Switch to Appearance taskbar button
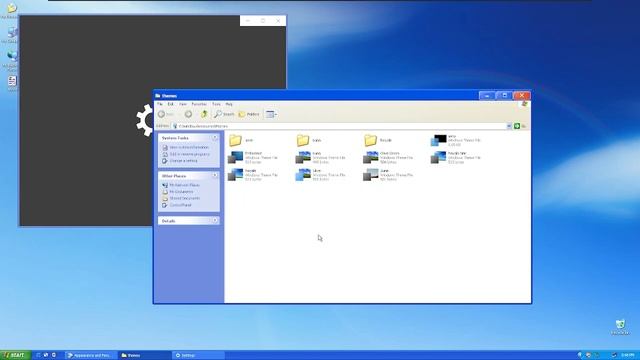 [91, 355]
